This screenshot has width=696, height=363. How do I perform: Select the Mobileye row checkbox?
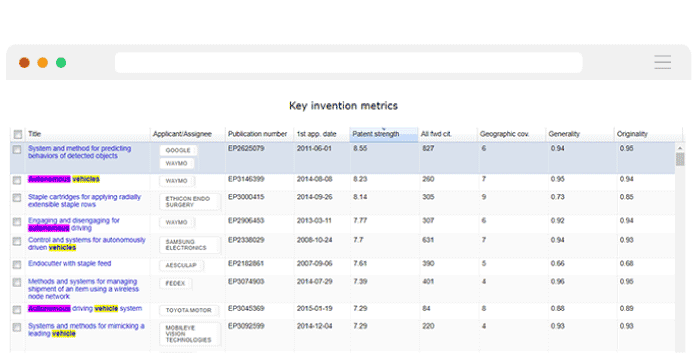pos(17,327)
